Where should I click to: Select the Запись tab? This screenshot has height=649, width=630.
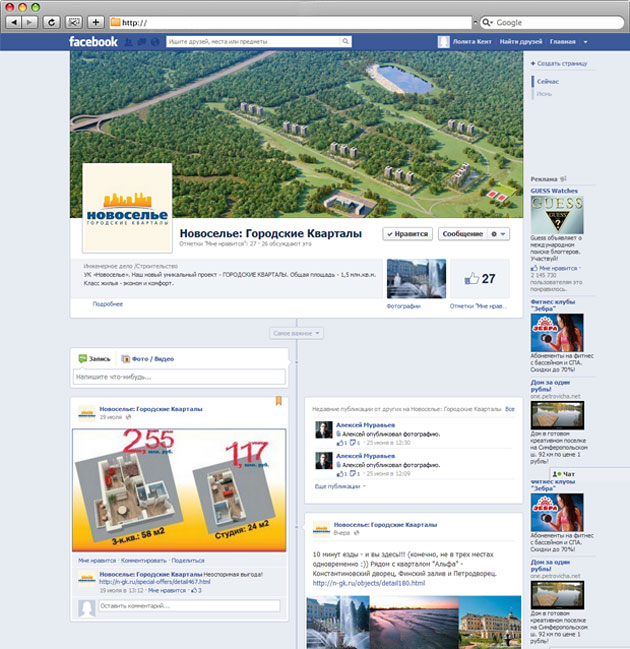pos(95,359)
